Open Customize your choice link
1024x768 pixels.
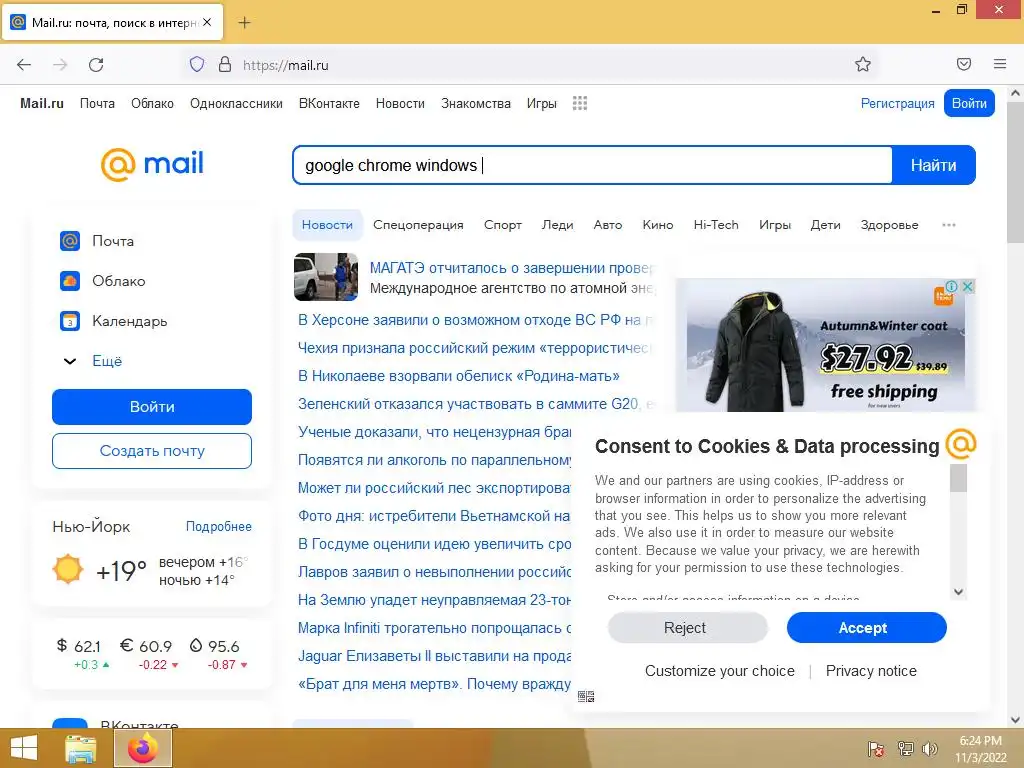tap(720, 671)
